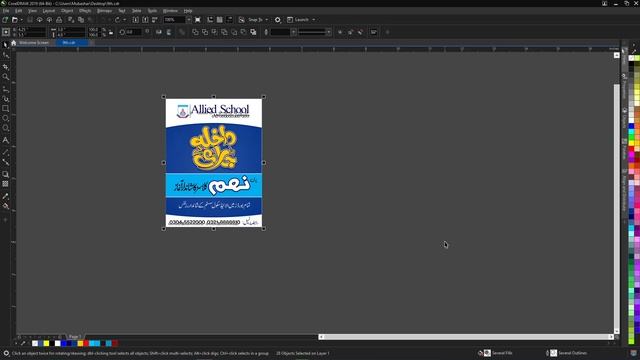Open the File menu

pos(6,11)
